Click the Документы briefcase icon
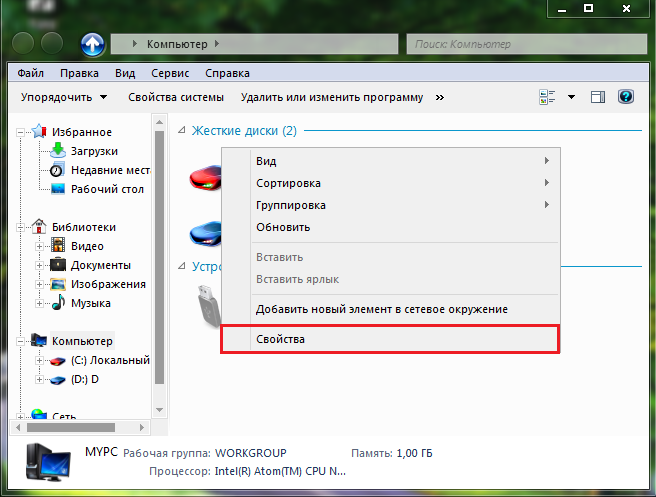The width and height of the screenshot is (656, 497). point(58,264)
